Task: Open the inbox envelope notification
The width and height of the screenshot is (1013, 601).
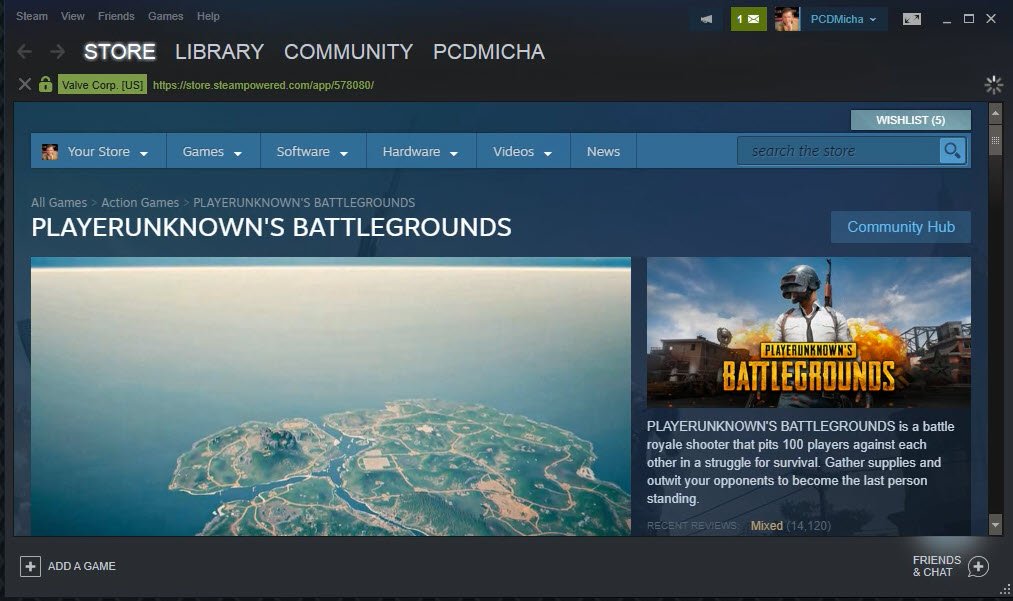Action: pyautogui.click(x=748, y=19)
